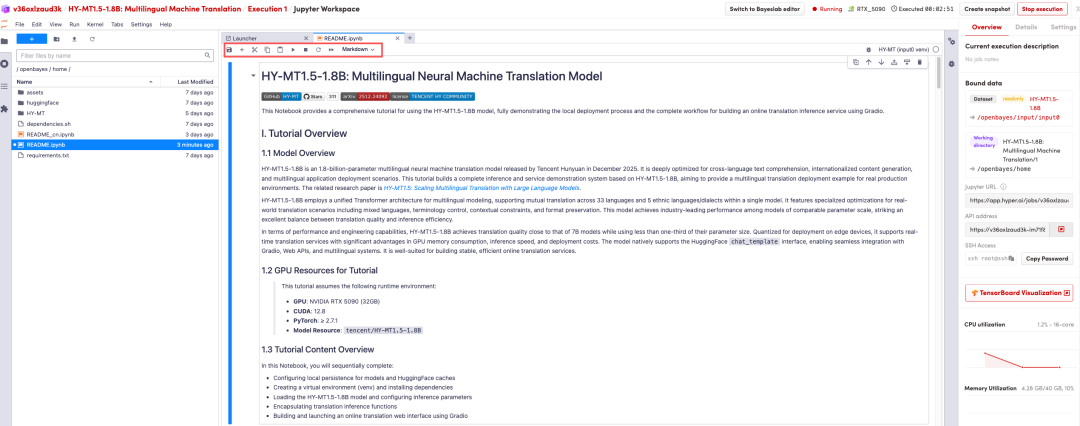The width and height of the screenshot is (1080, 426).
Task: Cut the selected cell with the scissors icon
Action: click(x=254, y=49)
